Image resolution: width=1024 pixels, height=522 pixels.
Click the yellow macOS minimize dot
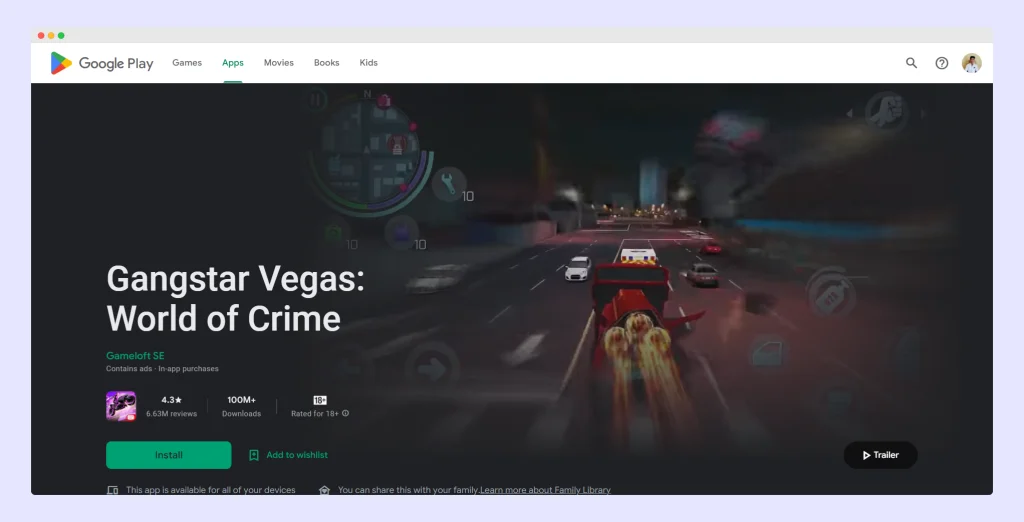click(51, 35)
